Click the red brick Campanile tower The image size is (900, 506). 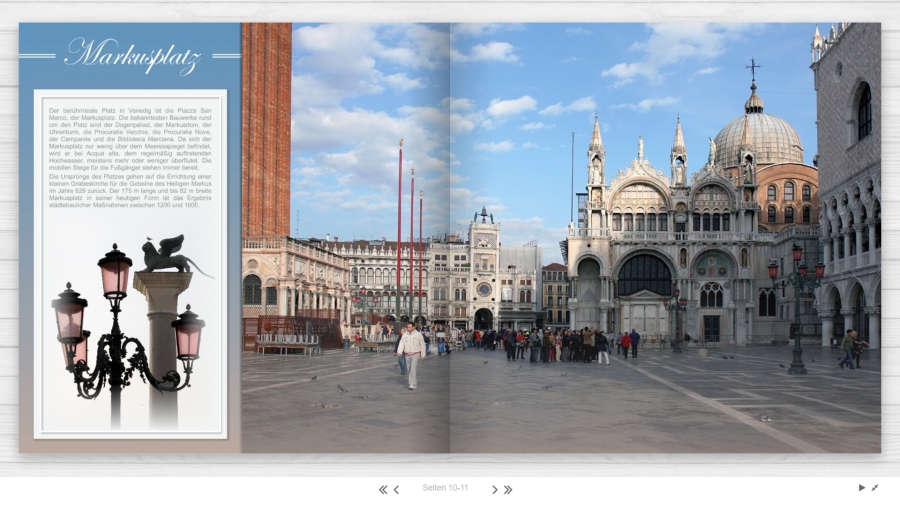(266, 130)
